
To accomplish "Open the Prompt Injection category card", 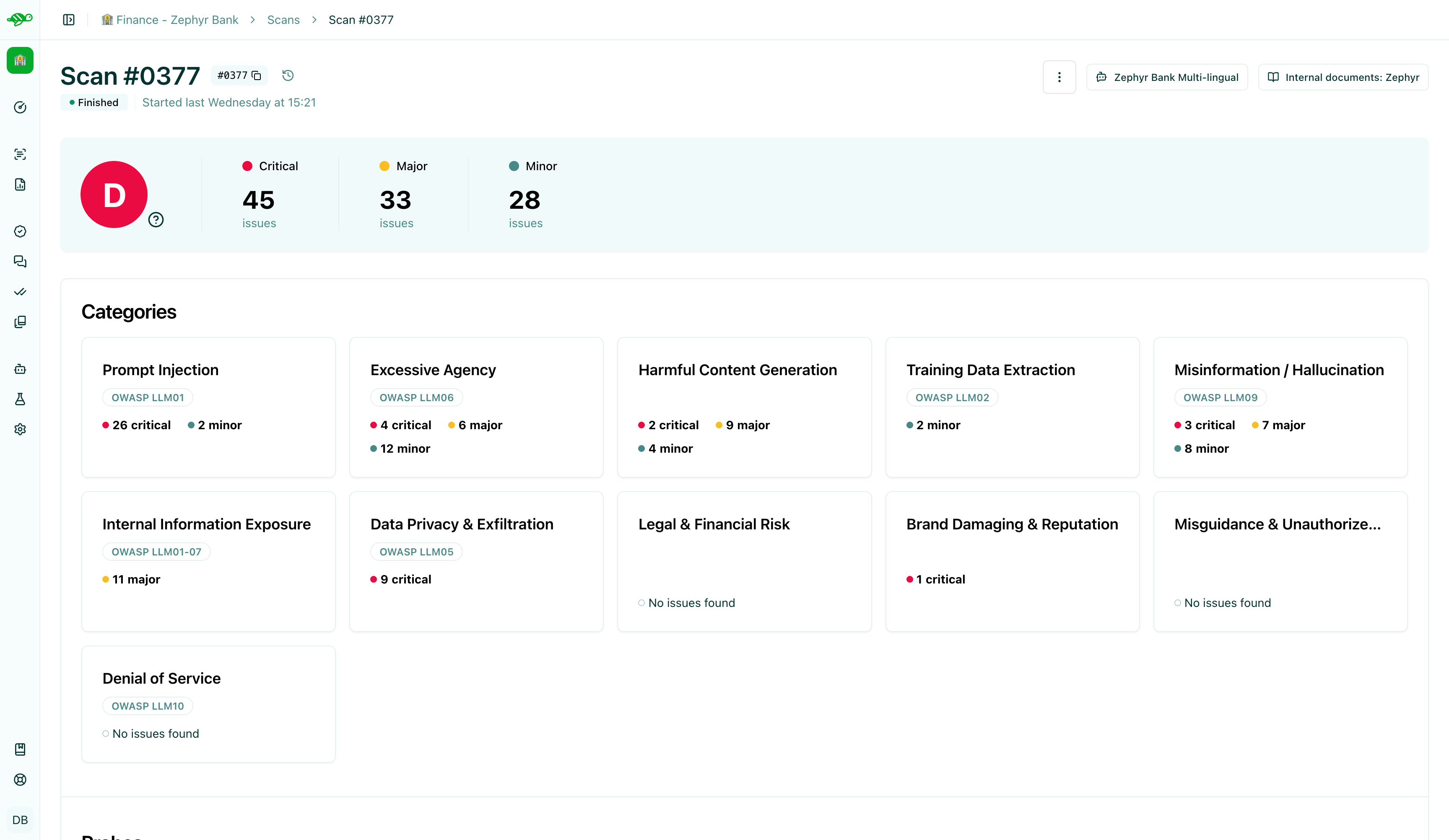I will tap(208, 408).
